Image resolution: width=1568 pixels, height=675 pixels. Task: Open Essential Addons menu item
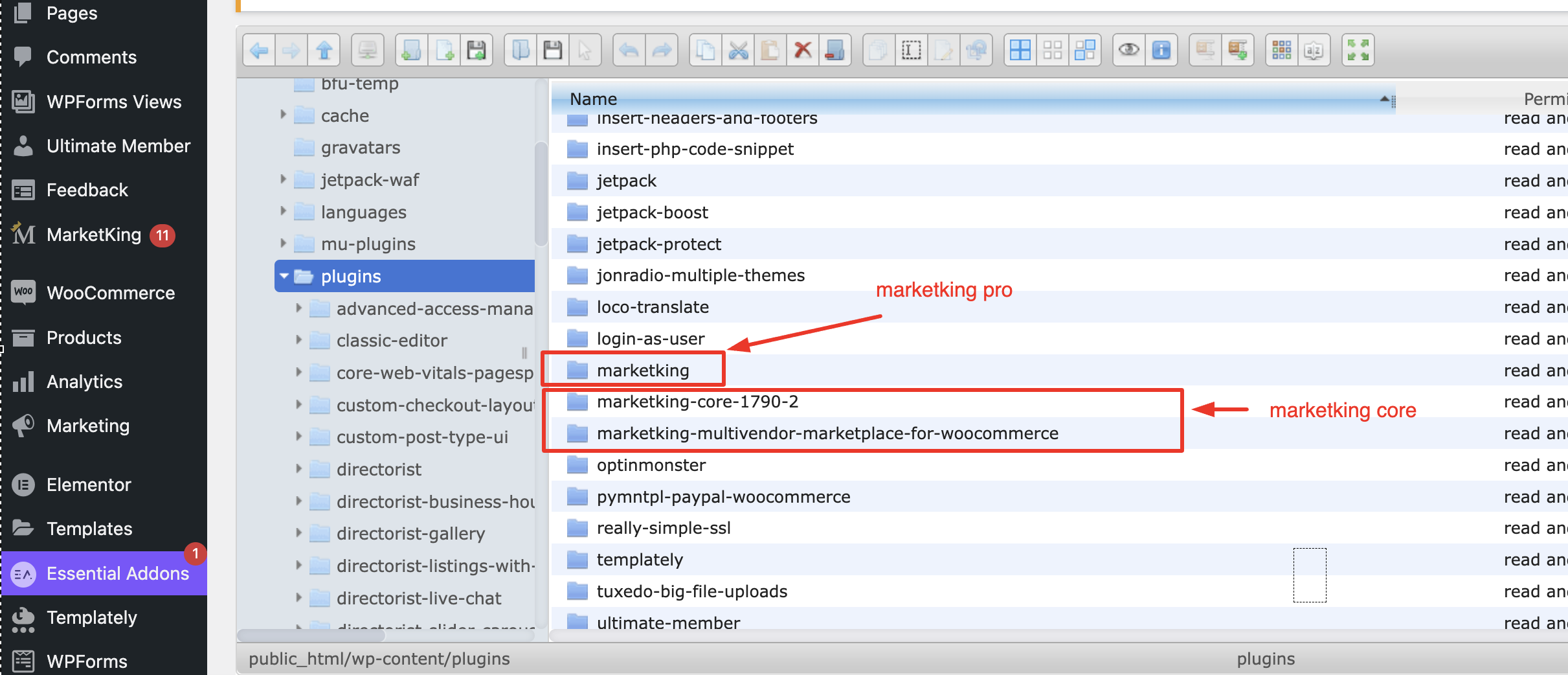tap(104, 573)
